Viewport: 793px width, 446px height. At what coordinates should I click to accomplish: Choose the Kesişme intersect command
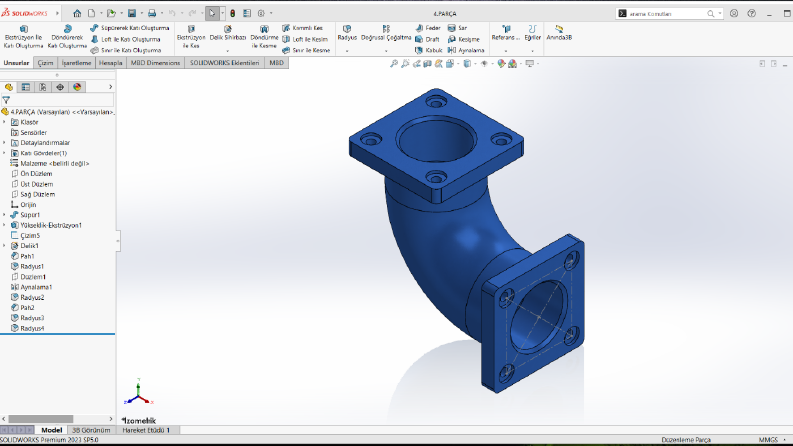coord(463,39)
